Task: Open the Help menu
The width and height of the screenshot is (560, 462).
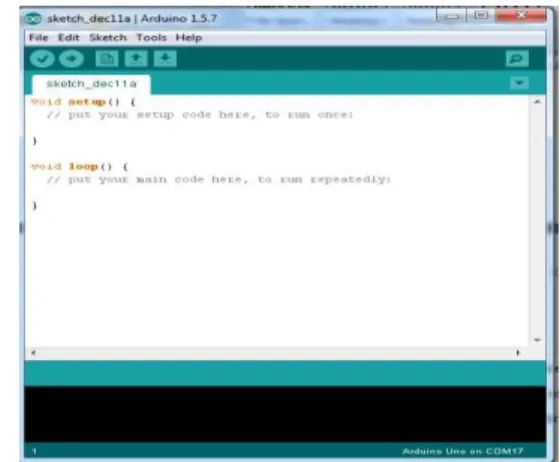Action: point(189,37)
